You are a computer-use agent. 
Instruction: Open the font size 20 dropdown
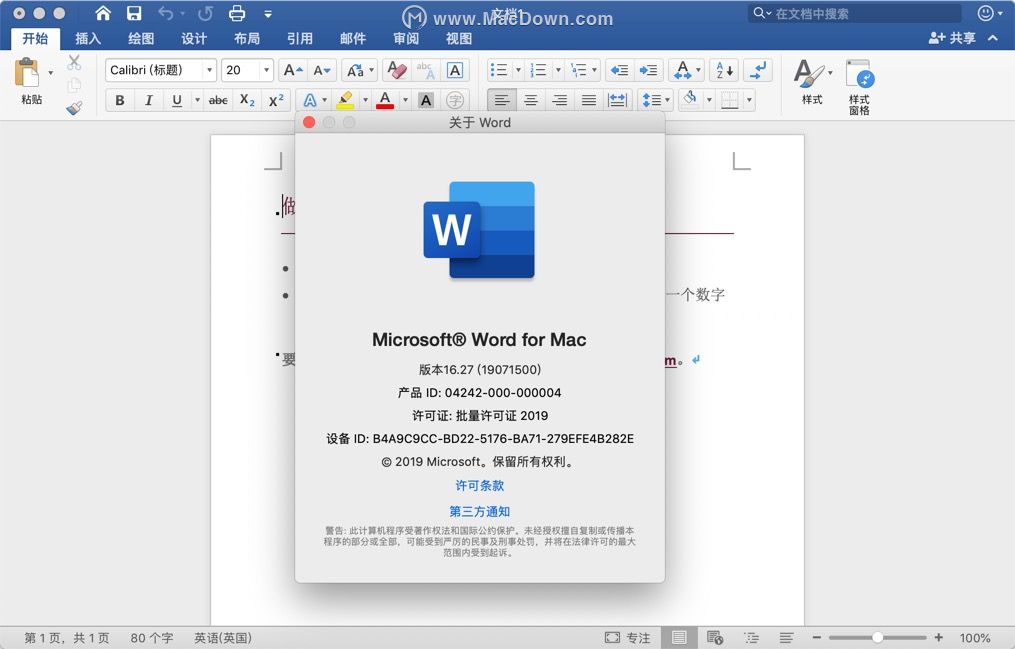pyautogui.click(x=266, y=70)
